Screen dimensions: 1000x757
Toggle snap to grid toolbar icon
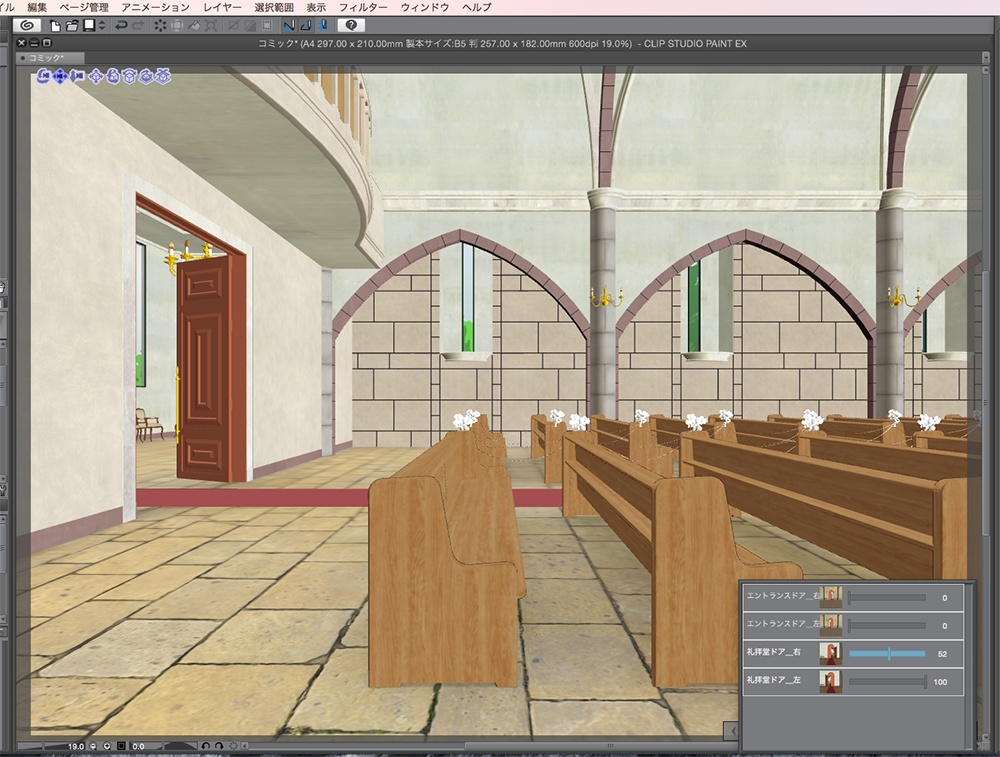pyautogui.click(x=322, y=25)
